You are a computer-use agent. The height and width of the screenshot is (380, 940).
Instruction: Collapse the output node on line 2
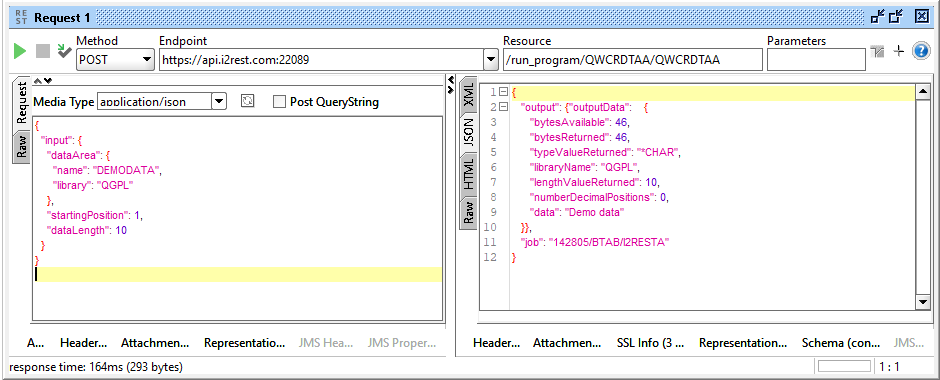point(503,107)
